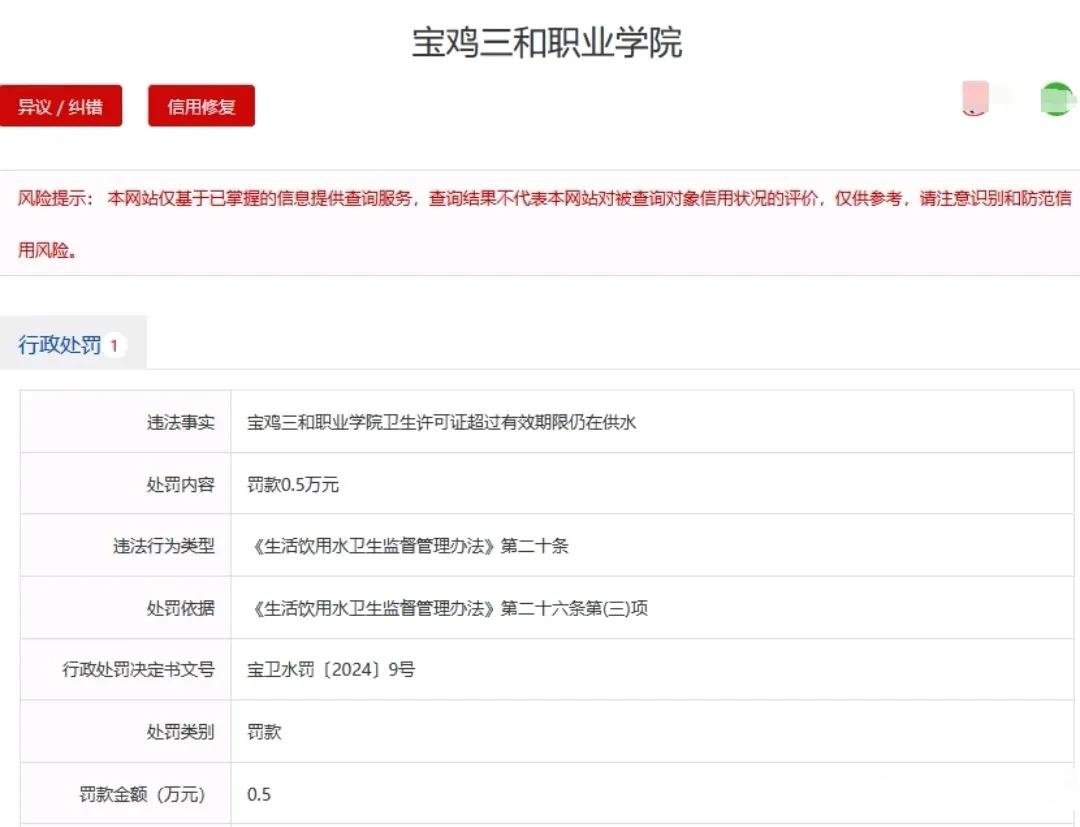Click the 罚款金额（万元）row label
This screenshot has width=1080, height=827.
coord(169,794)
